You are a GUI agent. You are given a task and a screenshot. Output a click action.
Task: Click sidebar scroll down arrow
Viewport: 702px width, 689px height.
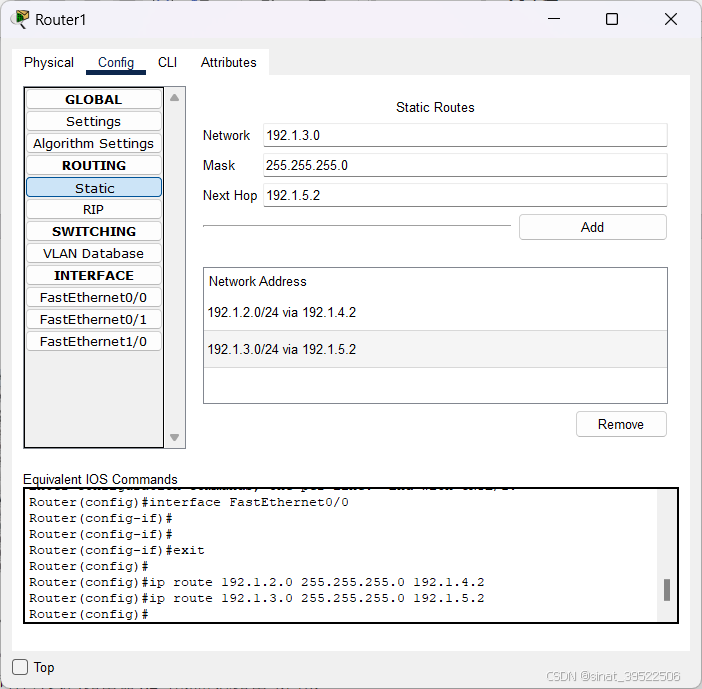175,437
